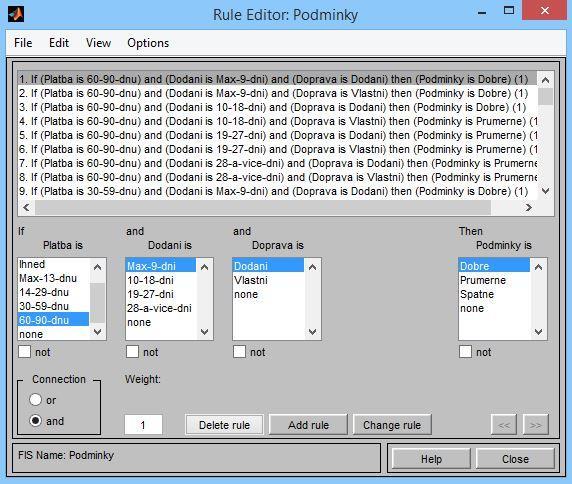This screenshot has width=572, height=484.
Task: Select rule 6 in the rule list
Action: [x=278, y=149]
